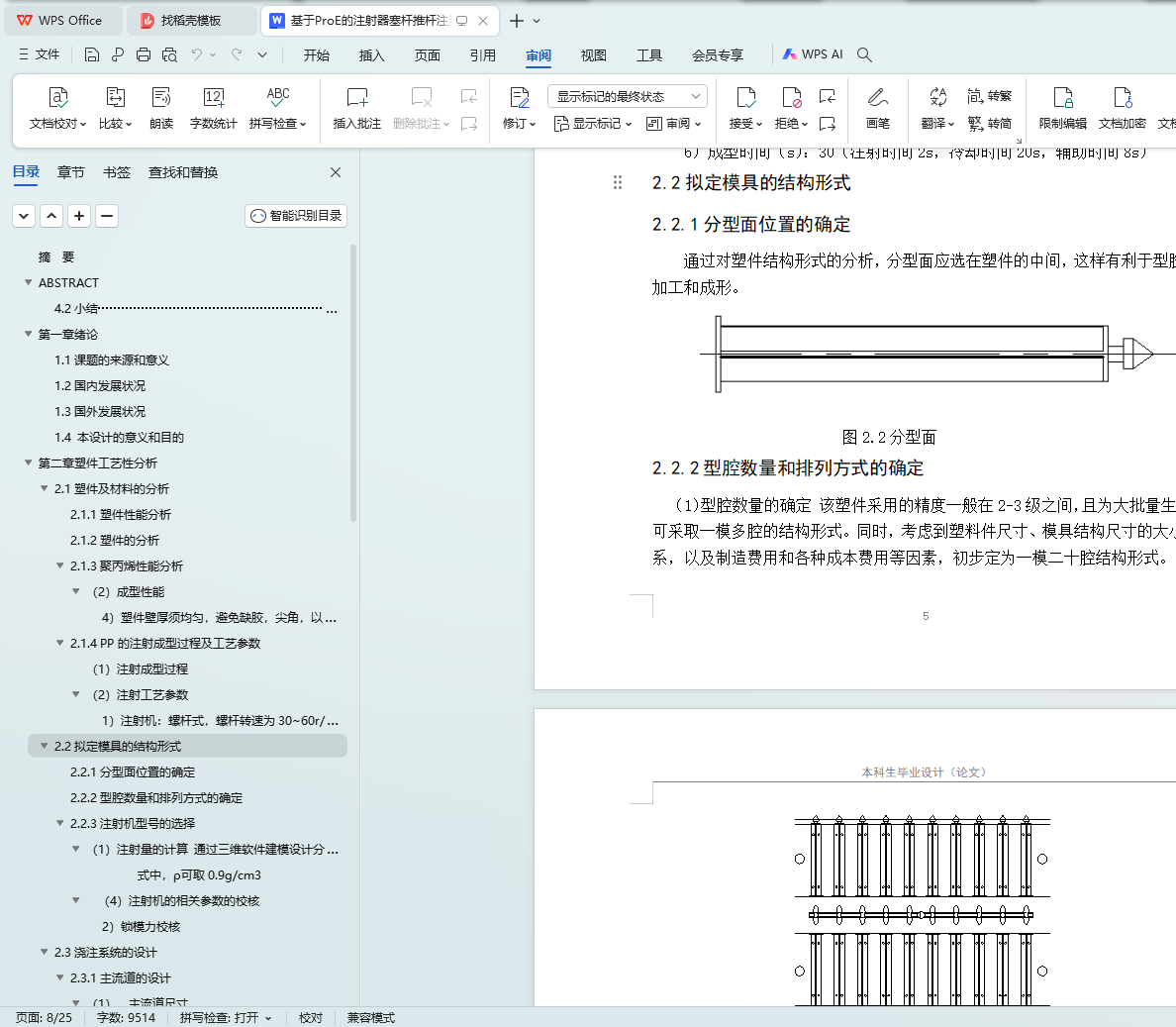
Task: Select the 画笔 pen tool
Action: [x=877, y=108]
